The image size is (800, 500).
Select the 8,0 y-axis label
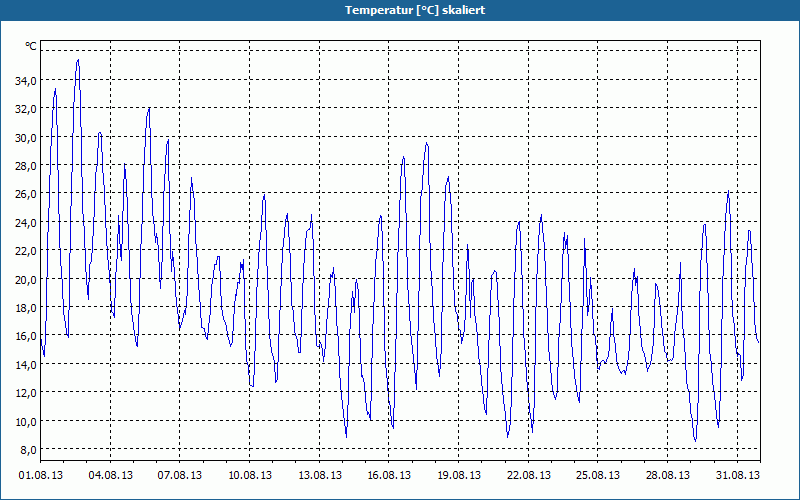(x=29, y=449)
